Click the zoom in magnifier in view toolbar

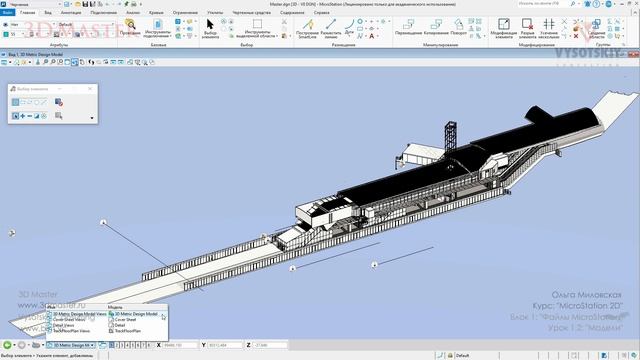pyautogui.click(x=46, y=62)
